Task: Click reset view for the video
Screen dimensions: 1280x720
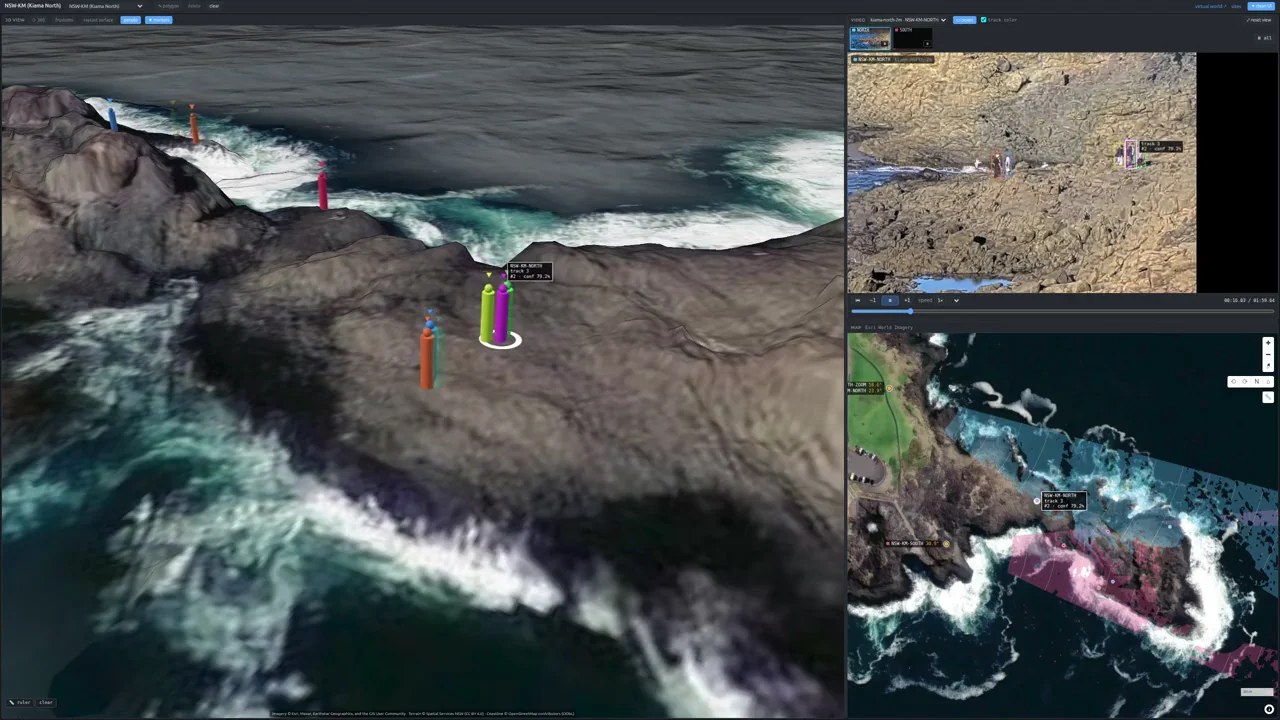Action: [x=1258, y=20]
